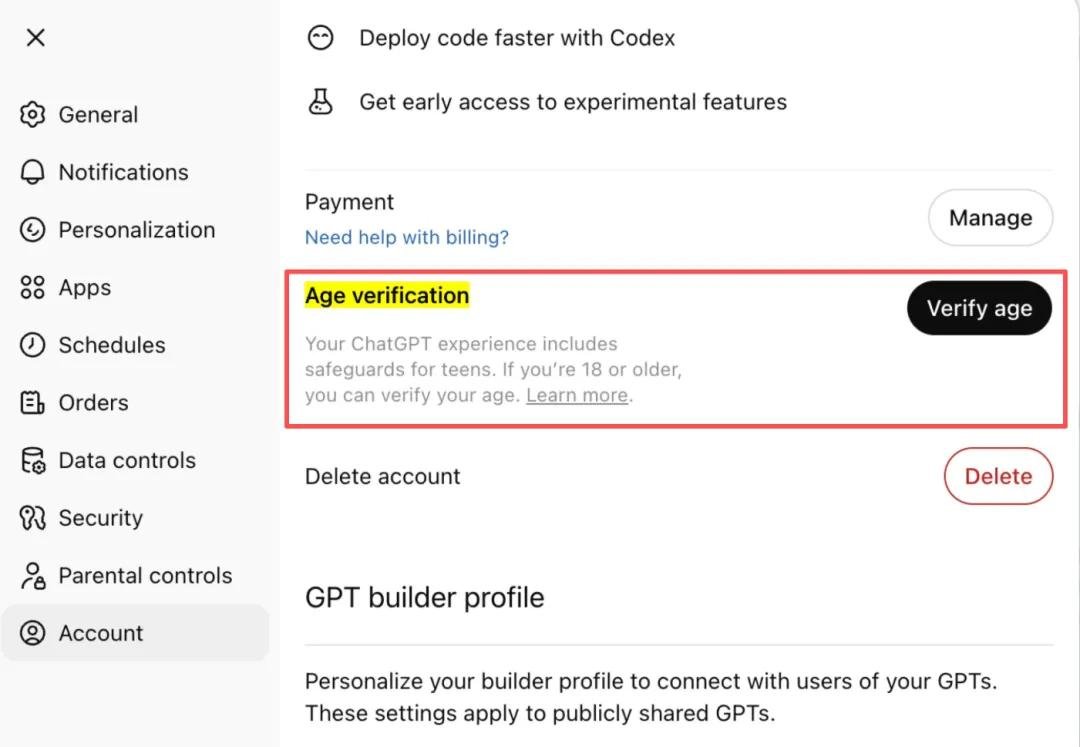
Task: Close the settings dialog with X icon
Action: (x=35, y=38)
